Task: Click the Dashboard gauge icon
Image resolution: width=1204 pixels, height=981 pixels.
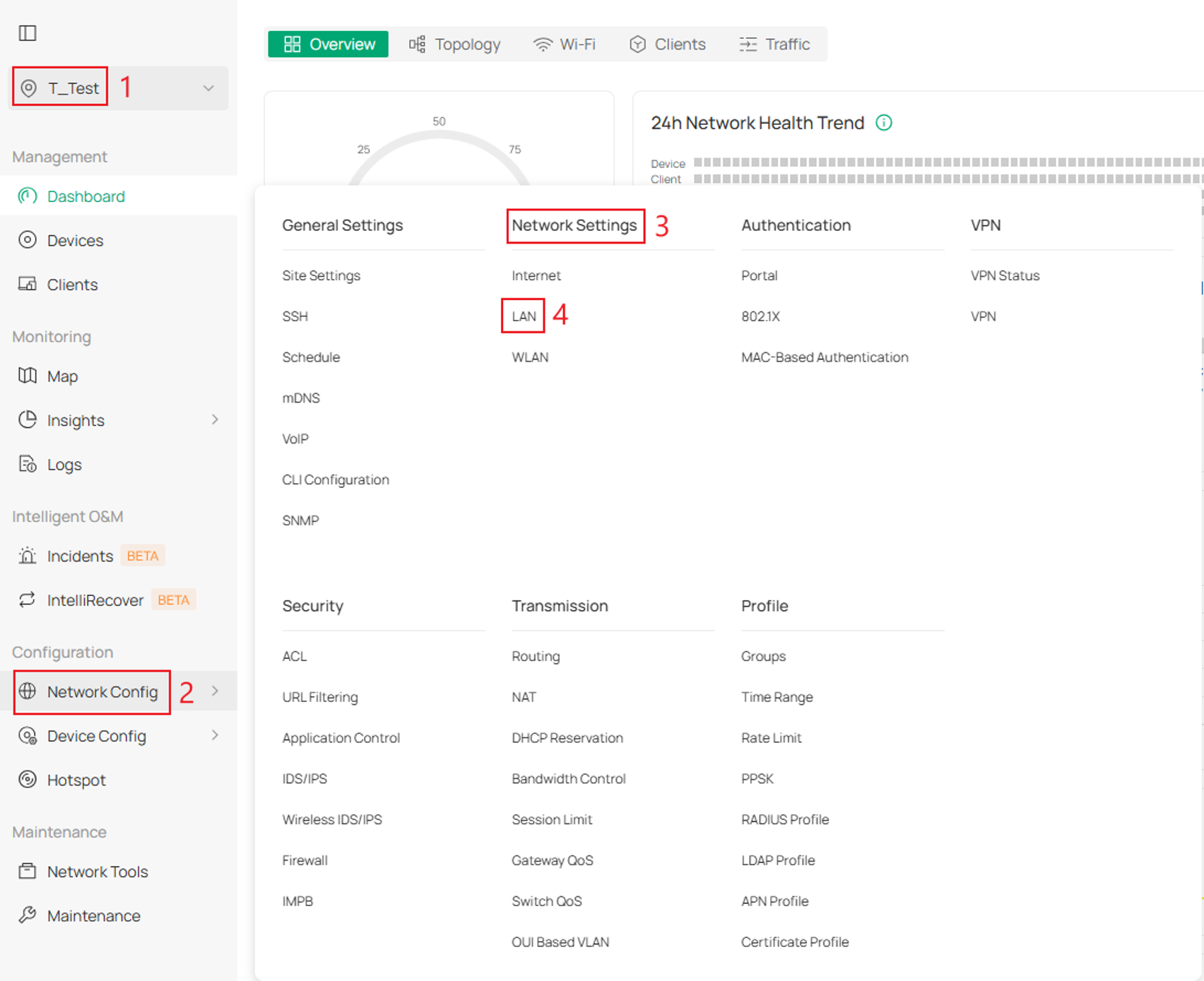Action: 28,196
